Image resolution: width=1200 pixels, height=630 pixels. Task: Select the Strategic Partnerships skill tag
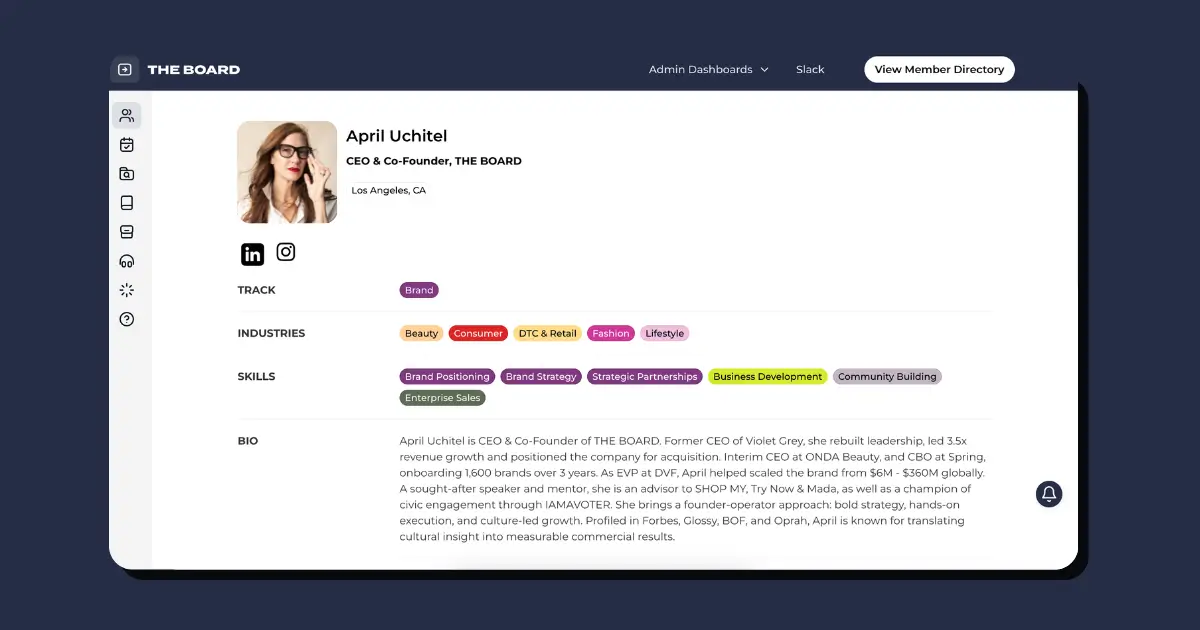click(645, 377)
